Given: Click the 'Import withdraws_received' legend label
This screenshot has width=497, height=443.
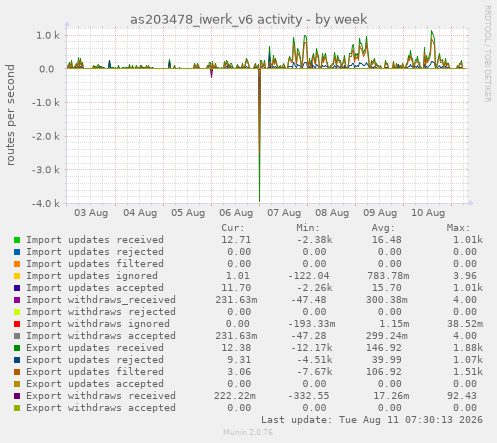Looking at the screenshot, I should click(101, 300).
